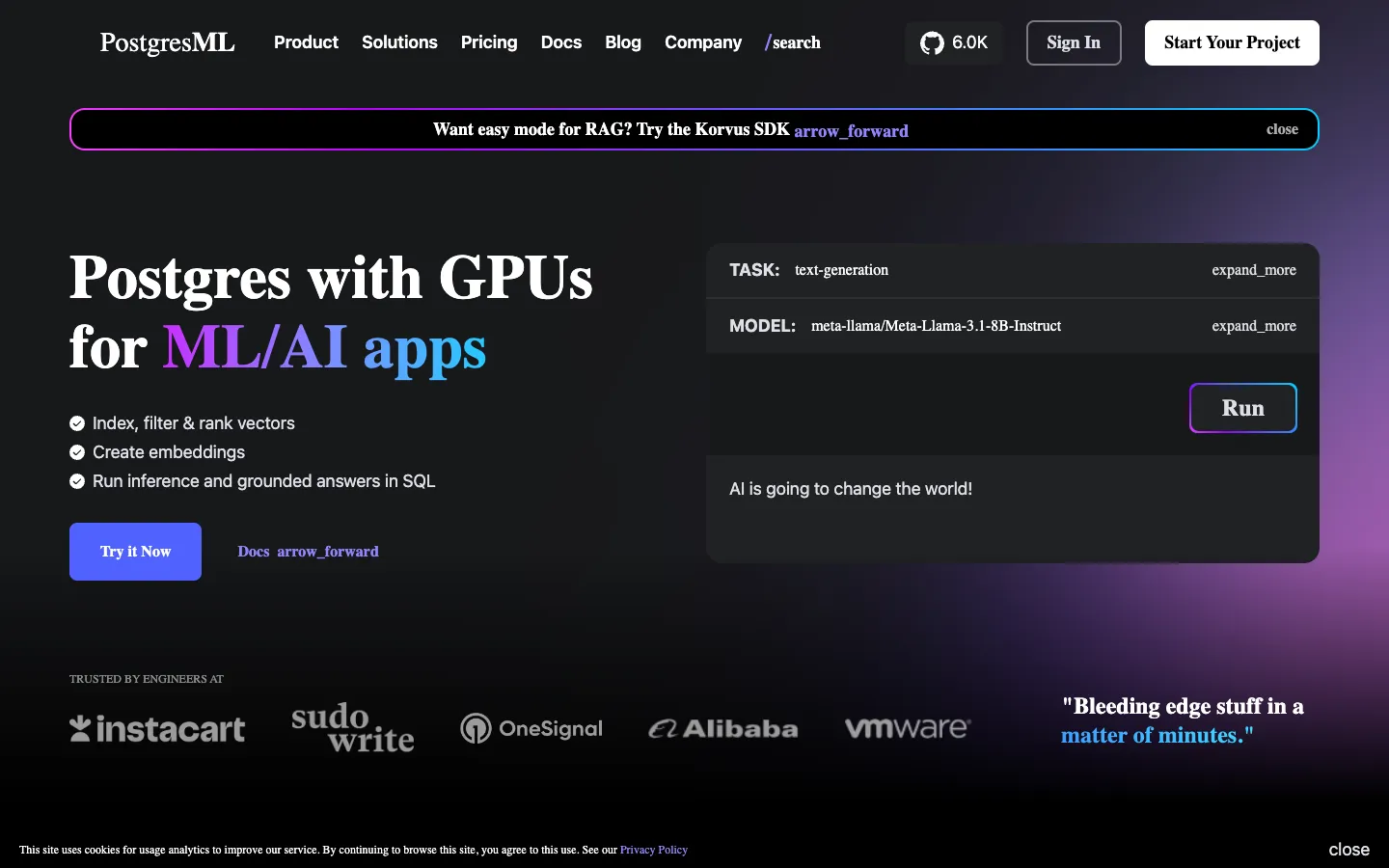The width and height of the screenshot is (1389, 868).
Task: Click 'TRUSTED BY ENGINEERS AT' label
Action: click(x=147, y=679)
